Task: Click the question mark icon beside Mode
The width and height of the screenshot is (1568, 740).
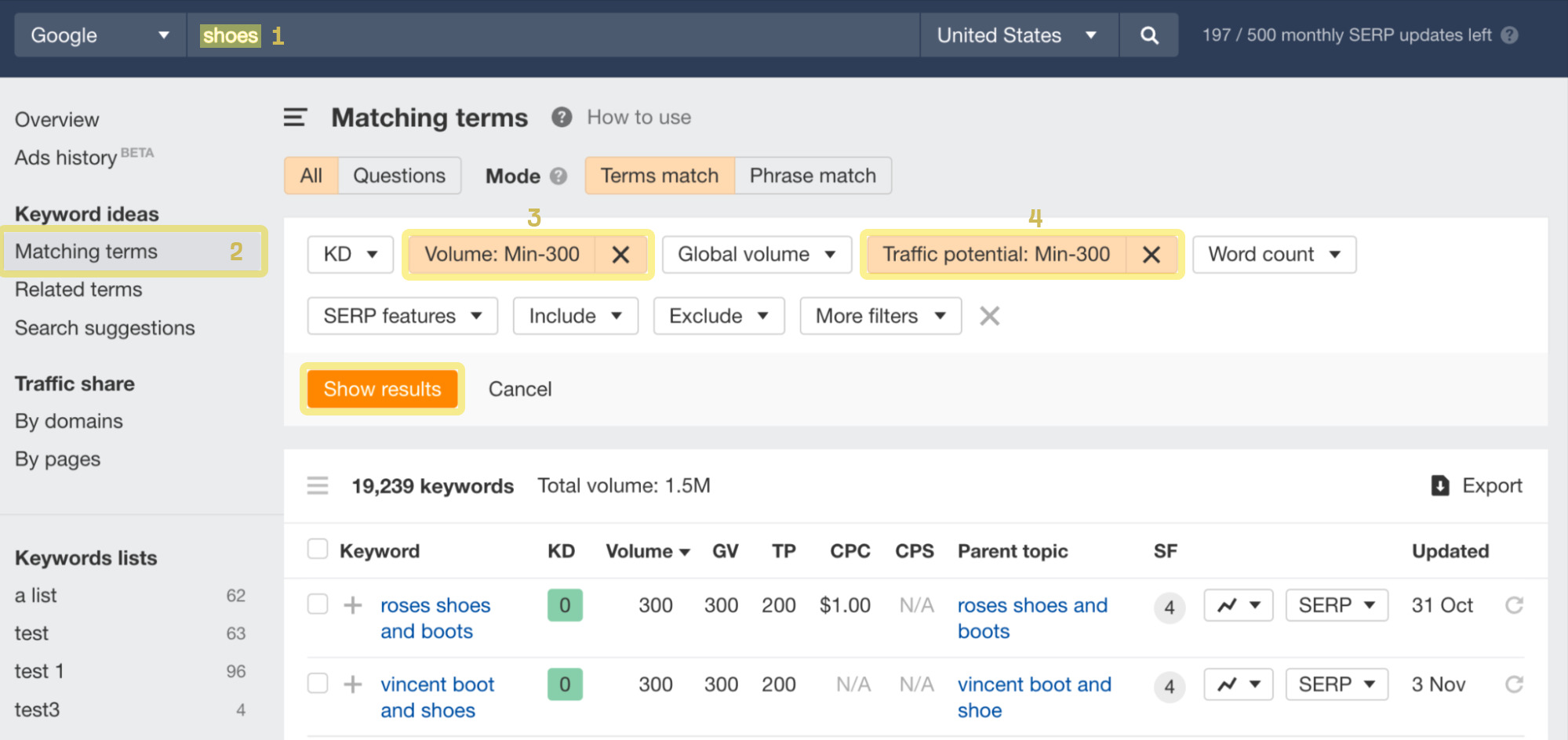Action: pyautogui.click(x=558, y=176)
